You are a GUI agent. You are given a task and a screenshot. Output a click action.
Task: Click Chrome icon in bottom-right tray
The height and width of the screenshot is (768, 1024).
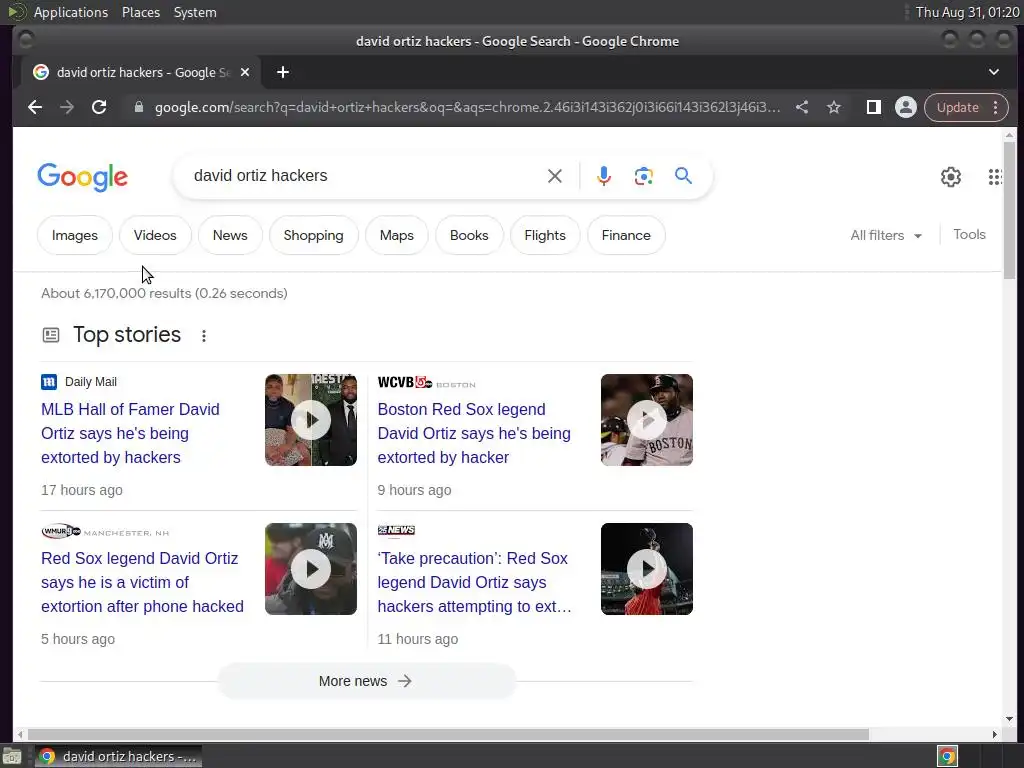coord(947,756)
